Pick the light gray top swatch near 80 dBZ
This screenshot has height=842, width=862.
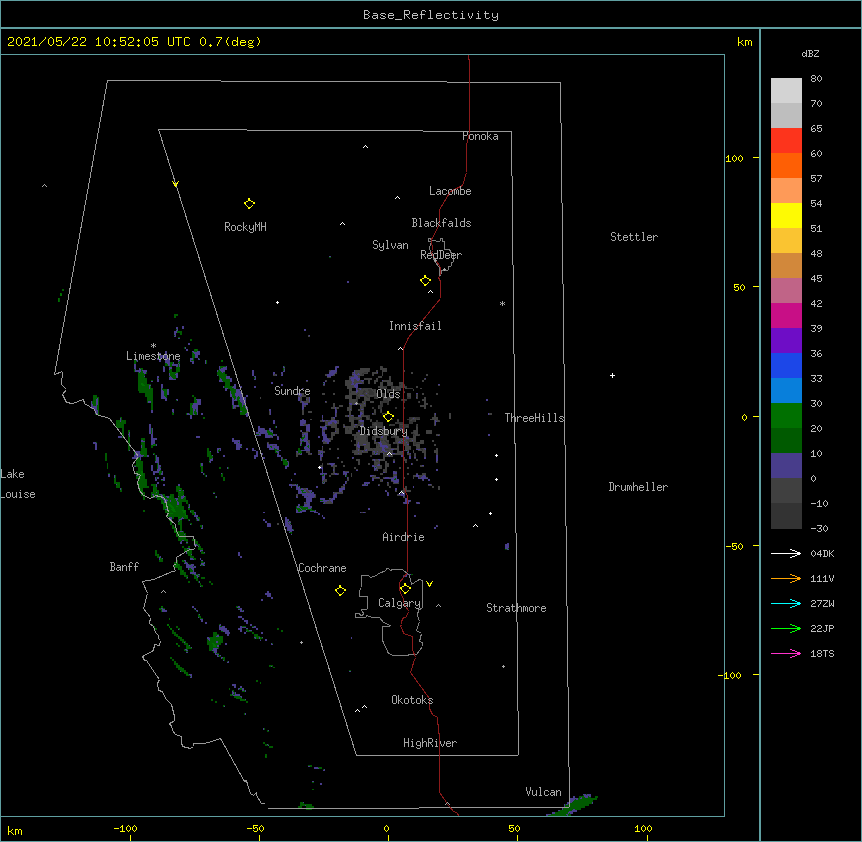point(786,90)
